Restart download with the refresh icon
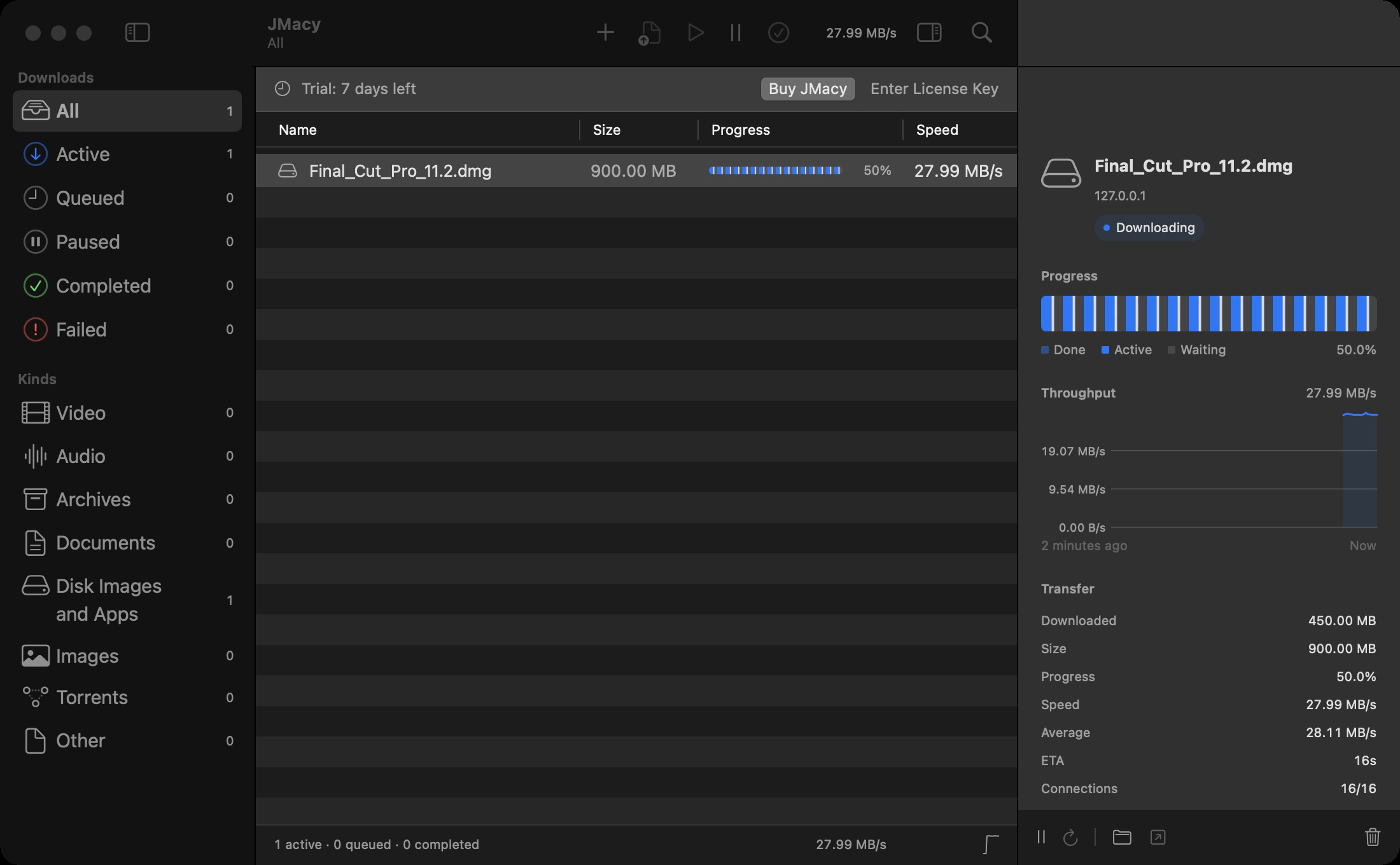This screenshot has width=1400, height=865. tap(1070, 837)
